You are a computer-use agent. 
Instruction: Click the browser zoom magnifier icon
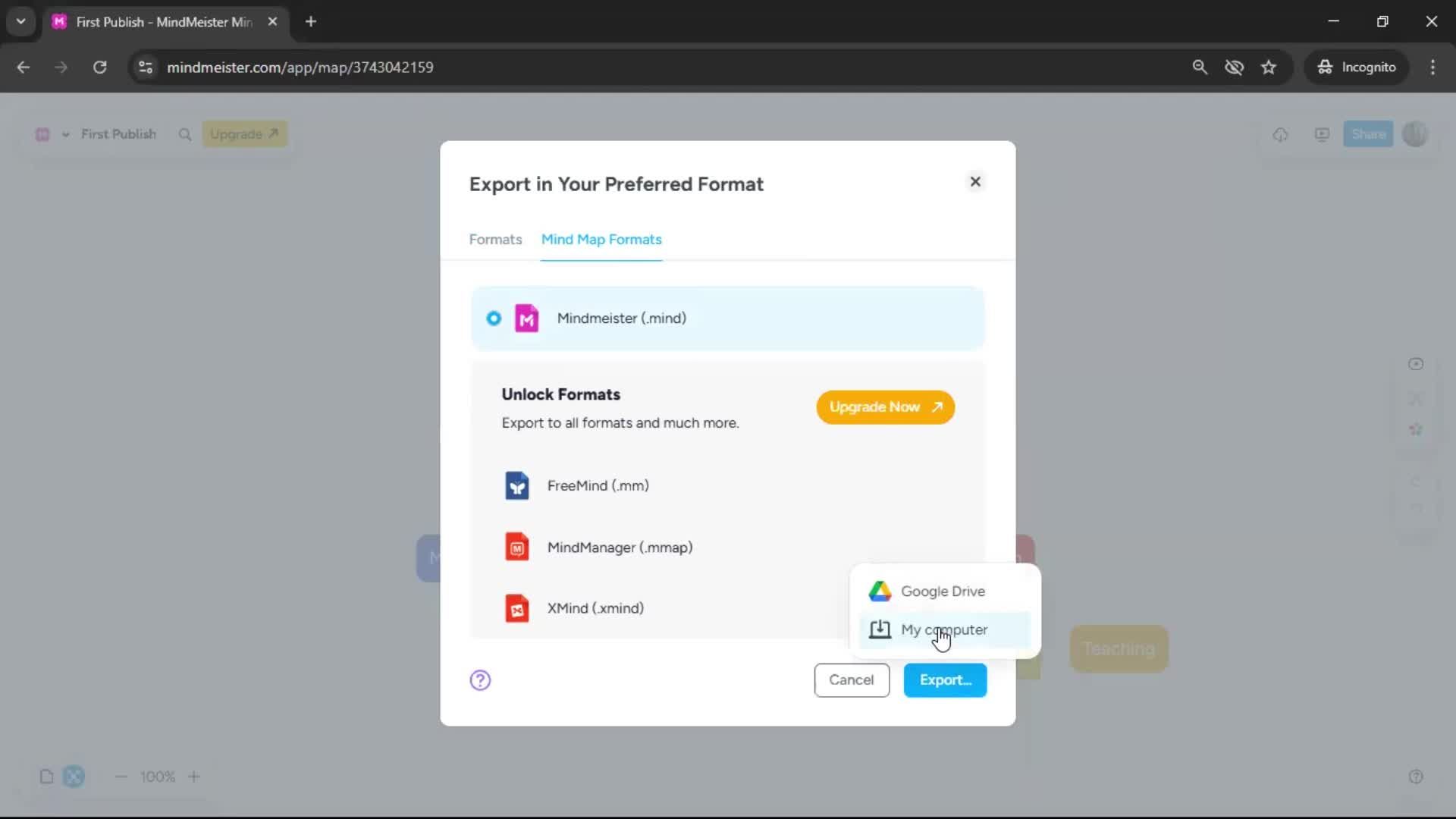click(1200, 67)
